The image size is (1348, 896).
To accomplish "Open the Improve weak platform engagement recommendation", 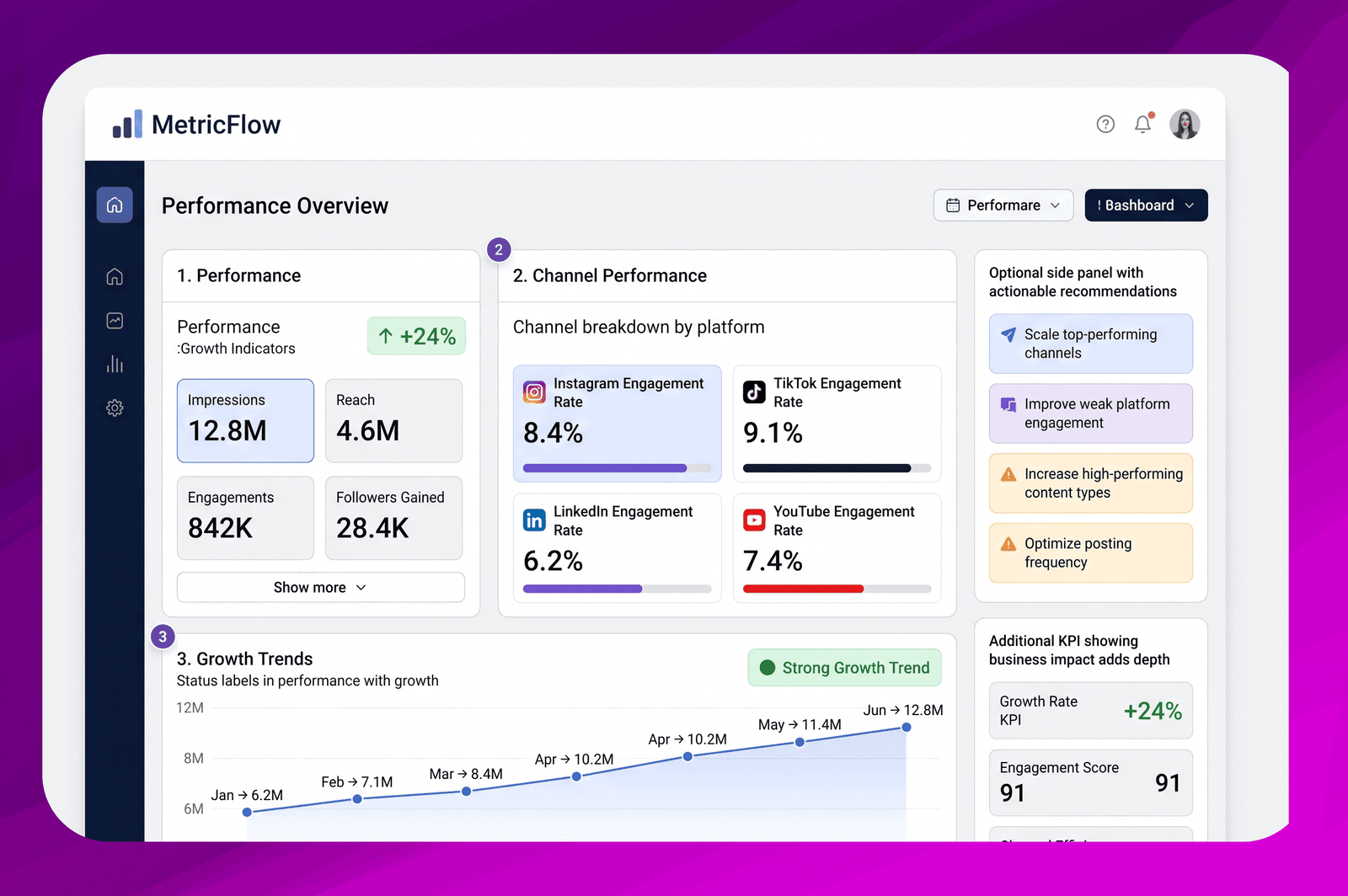I will (1091, 413).
